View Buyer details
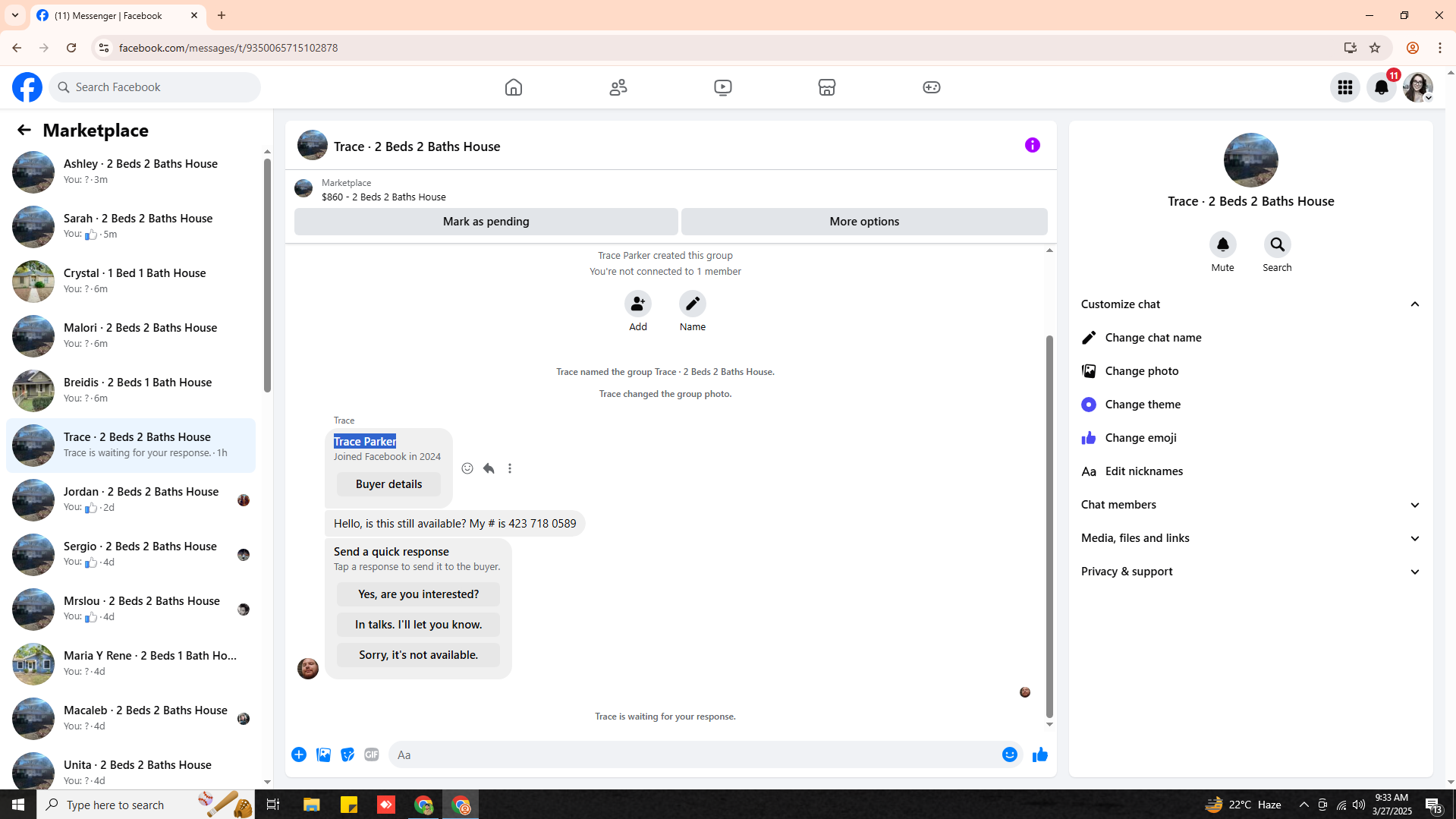 (389, 484)
